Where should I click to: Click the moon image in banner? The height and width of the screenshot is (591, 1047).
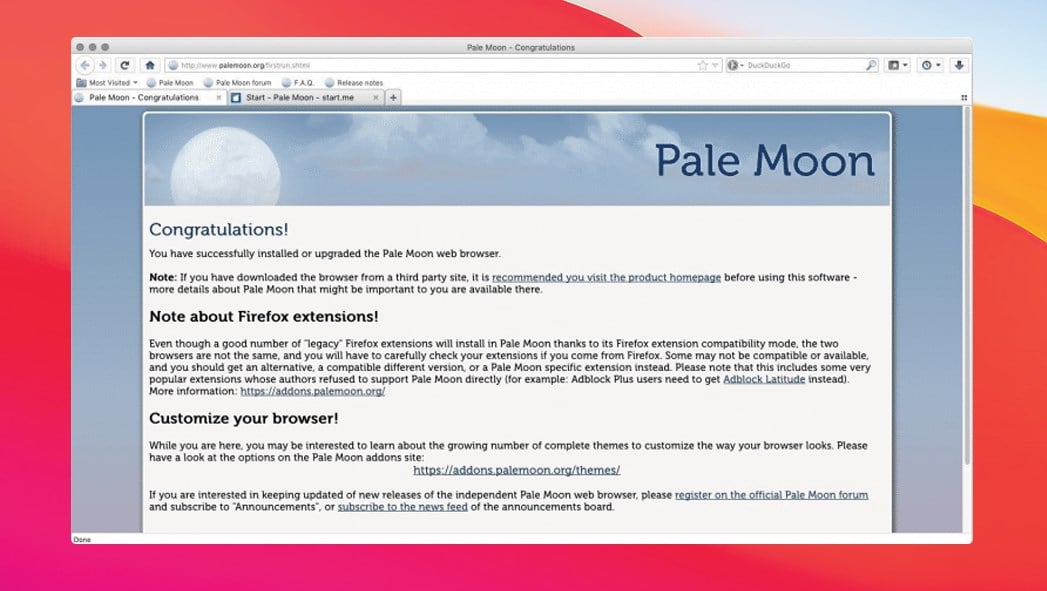click(x=225, y=166)
